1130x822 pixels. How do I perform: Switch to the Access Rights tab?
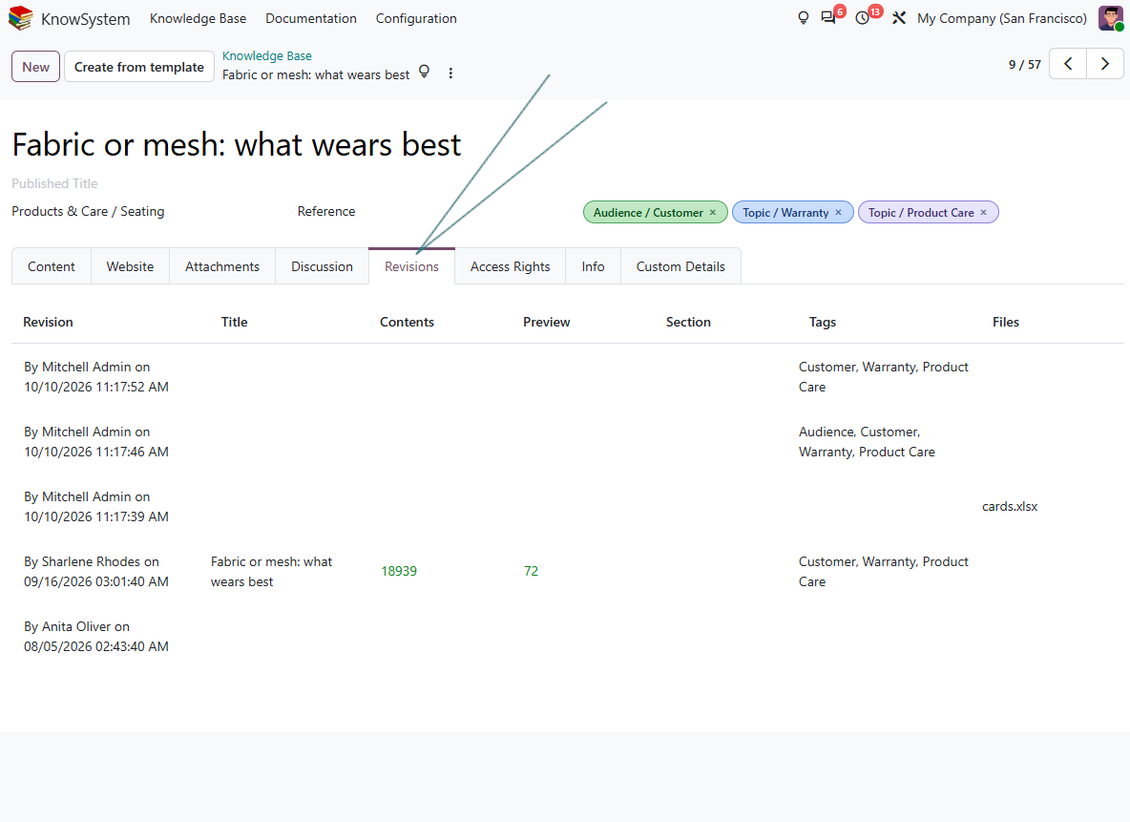pyautogui.click(x=510, y=267)
